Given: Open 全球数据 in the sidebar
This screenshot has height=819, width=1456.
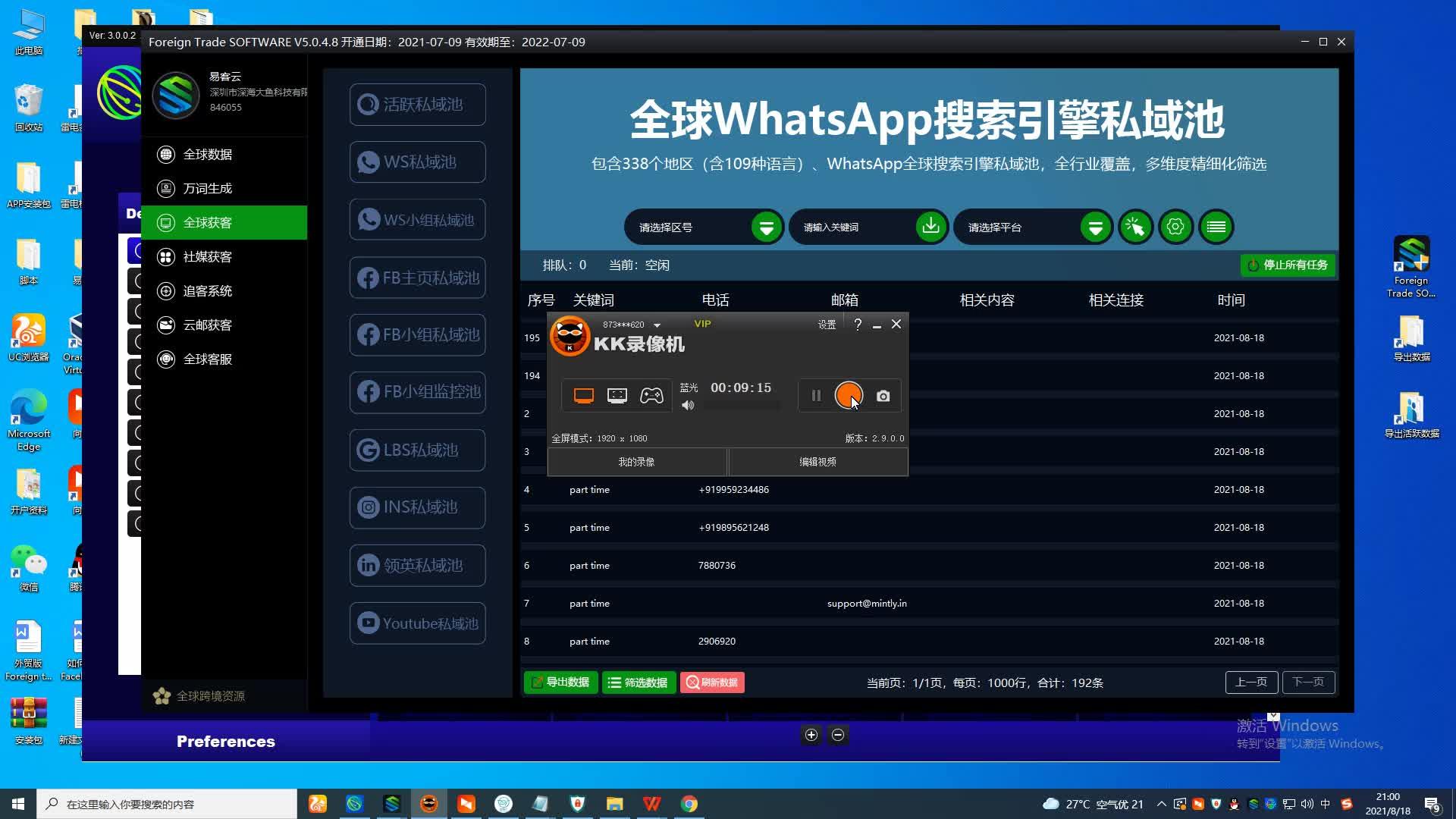Looking at the screenshot, I should tap(224, 155).
